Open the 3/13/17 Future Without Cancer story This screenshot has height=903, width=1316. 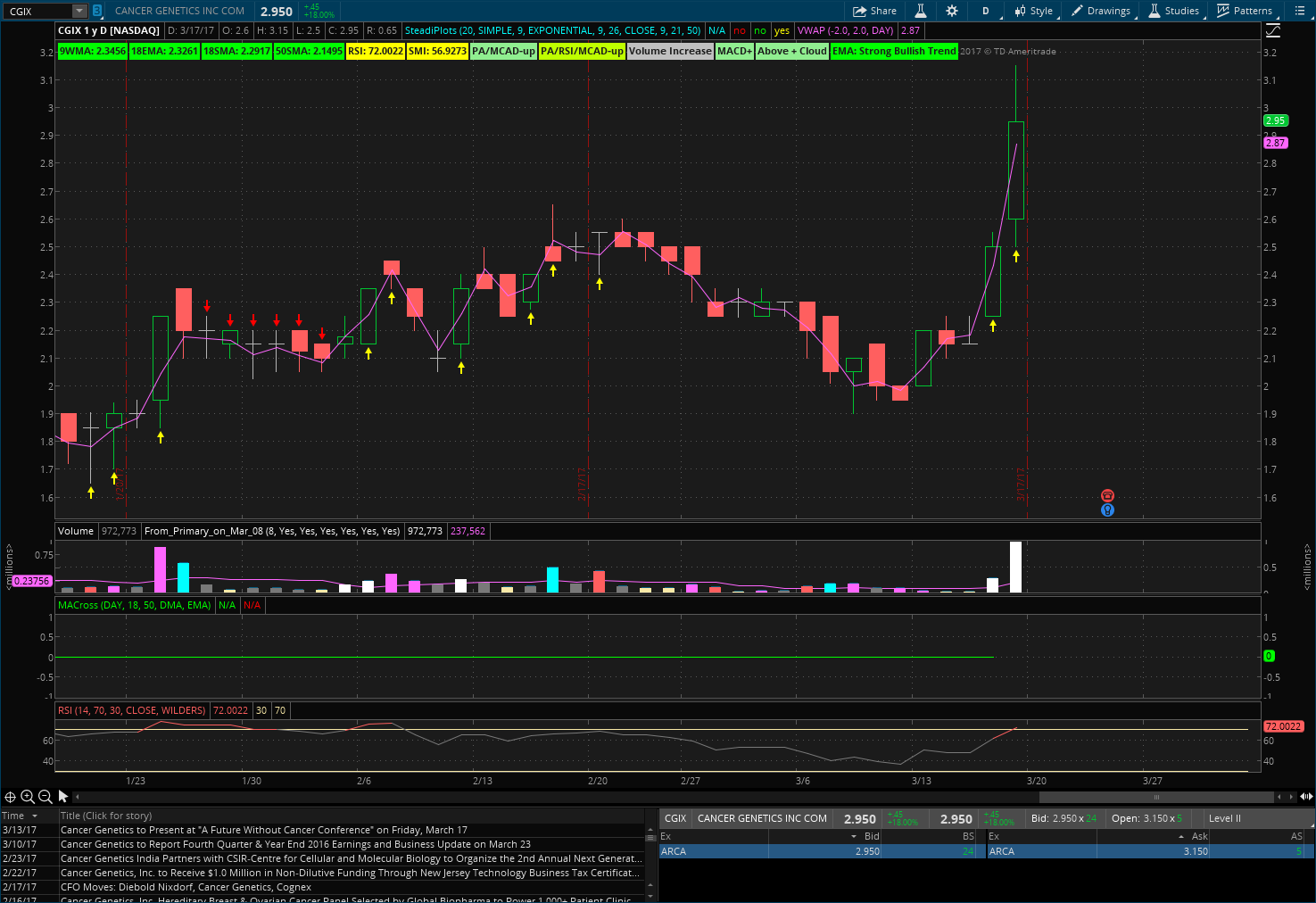[x=264, y=830]
